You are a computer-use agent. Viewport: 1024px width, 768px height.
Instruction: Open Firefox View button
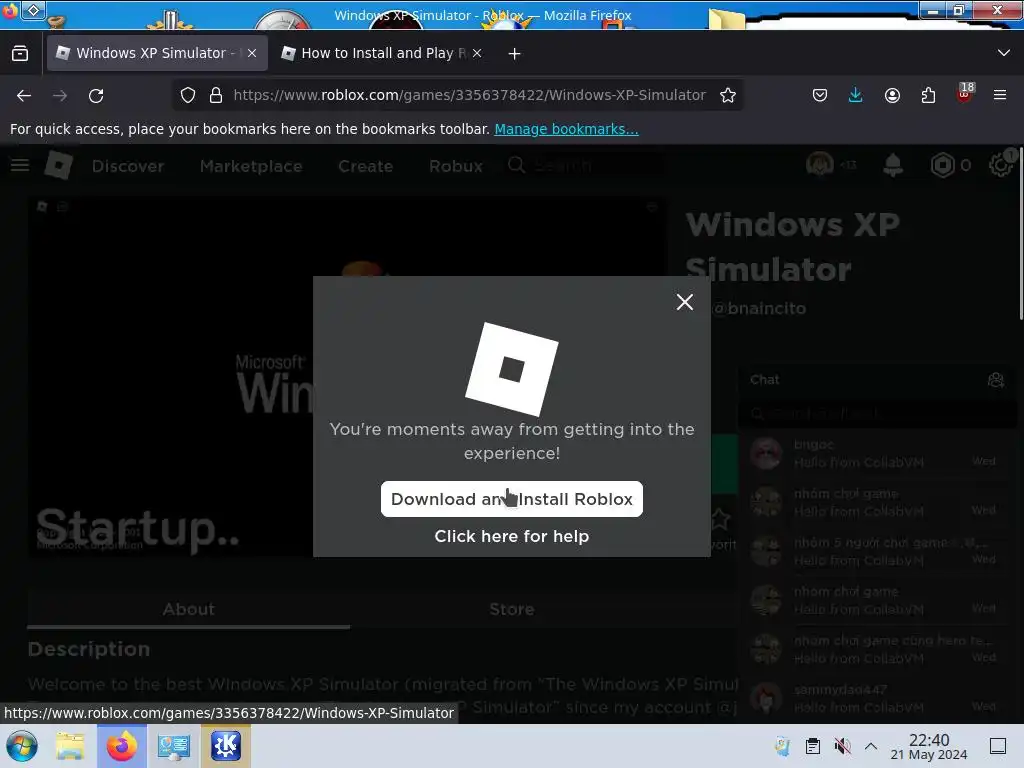(x=20, y=53)
